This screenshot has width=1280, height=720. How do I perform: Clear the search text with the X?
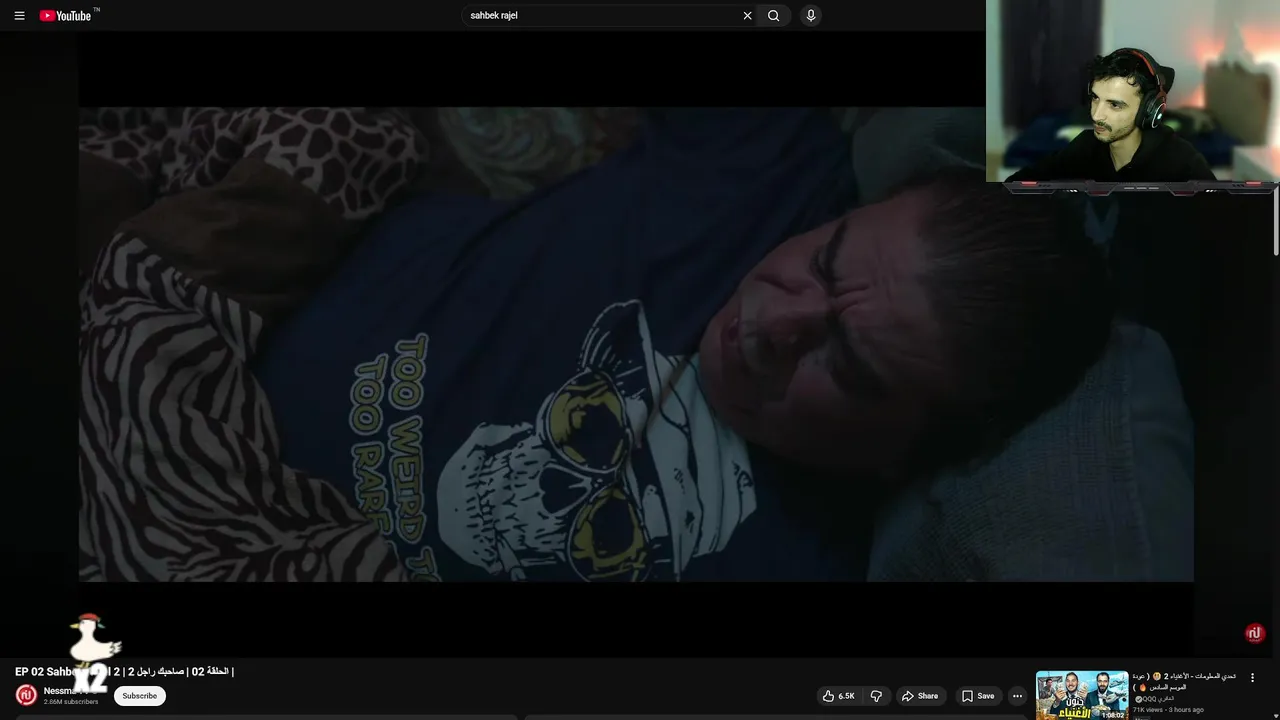click(x=747, y=15)
